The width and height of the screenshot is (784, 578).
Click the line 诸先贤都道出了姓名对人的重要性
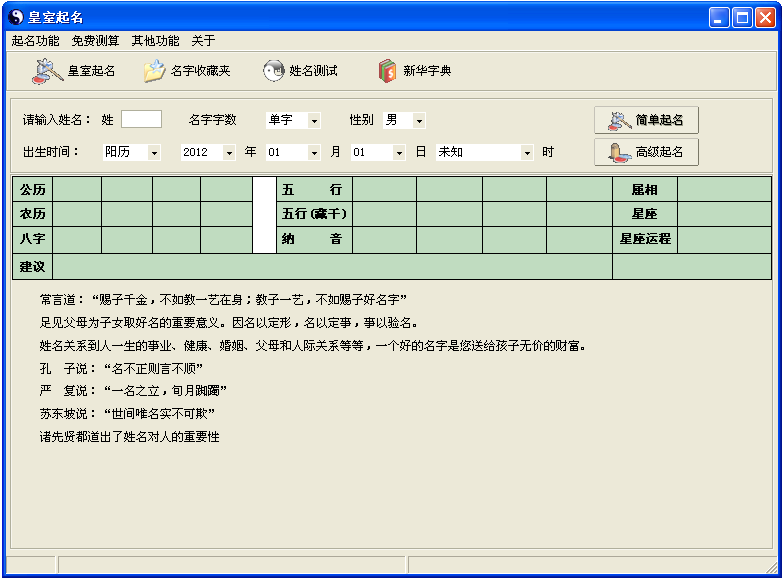click(130, 436)
